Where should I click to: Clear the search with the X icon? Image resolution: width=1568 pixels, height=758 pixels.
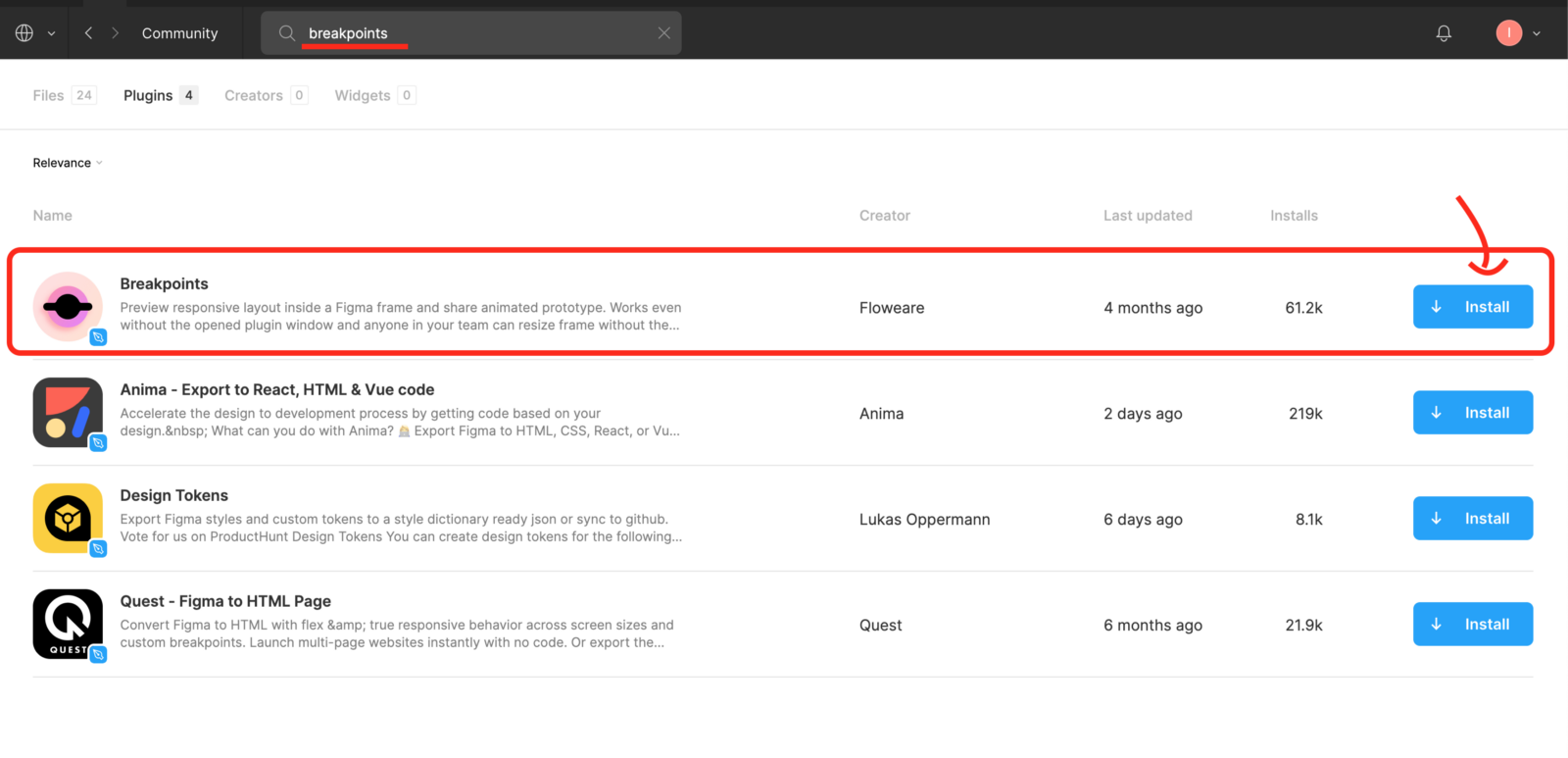pos(664,33)
